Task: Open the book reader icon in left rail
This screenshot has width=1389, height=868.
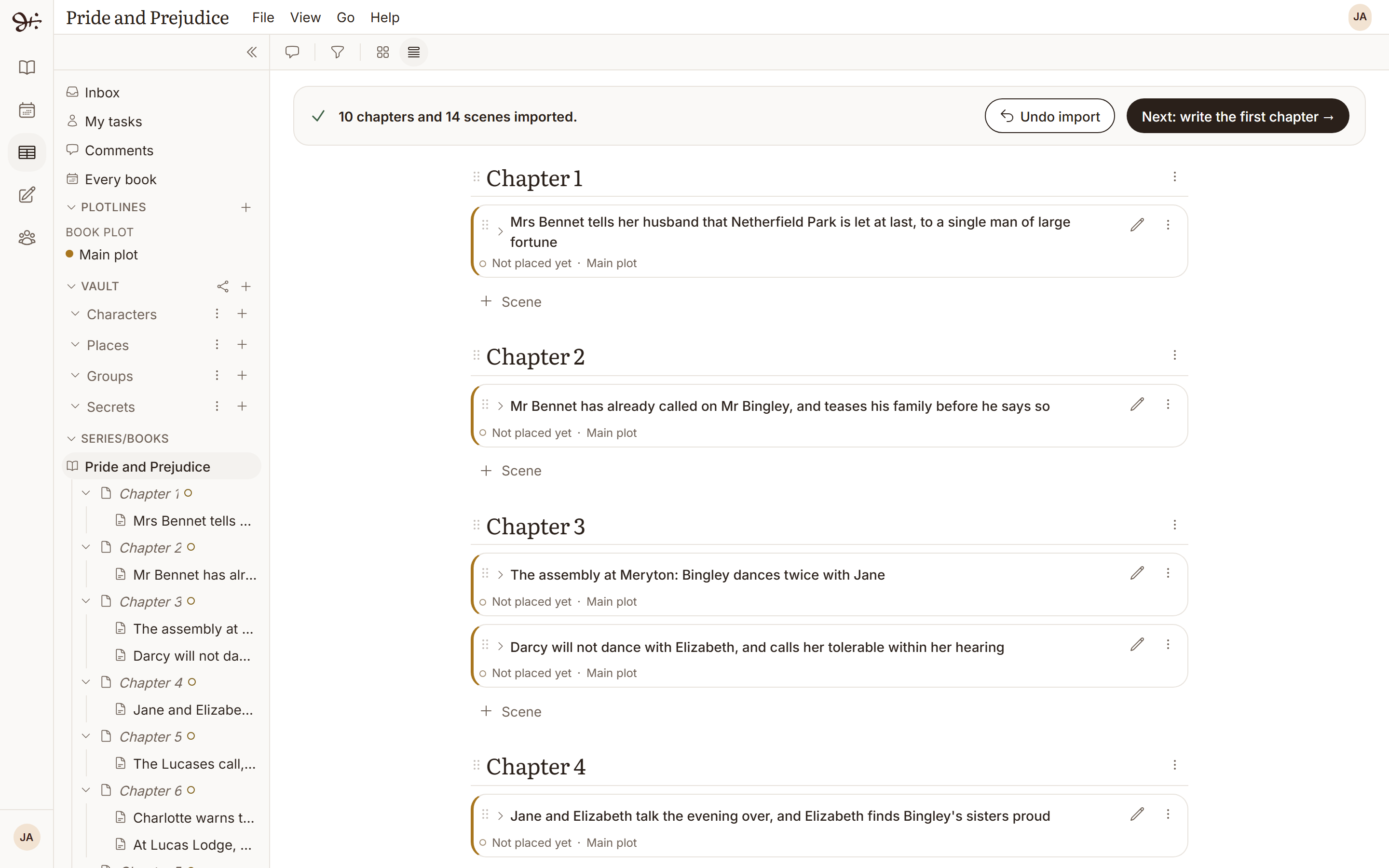Action: pyautogui.click(x=27, y=67)
